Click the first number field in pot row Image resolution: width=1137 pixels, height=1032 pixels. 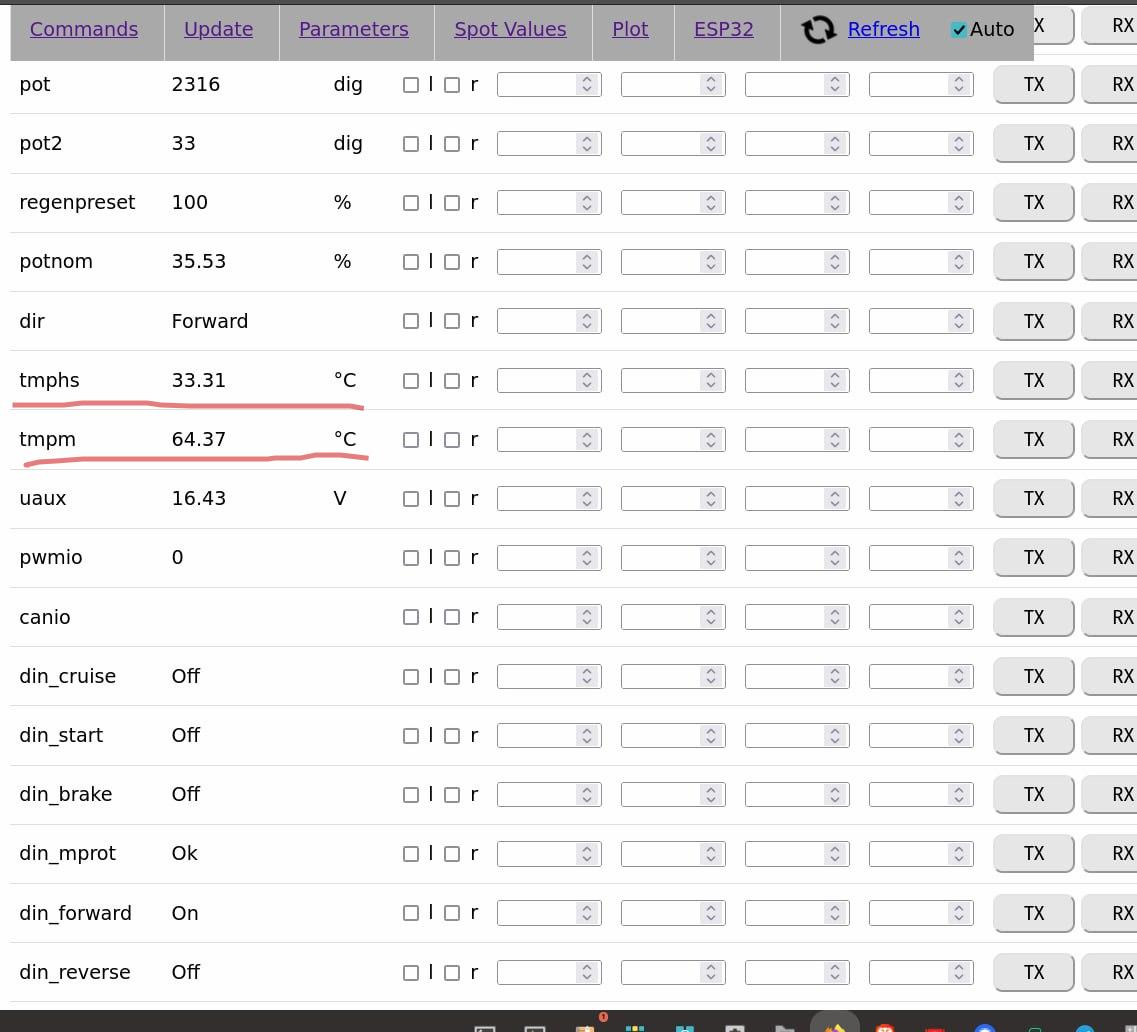tap(537, 85)
